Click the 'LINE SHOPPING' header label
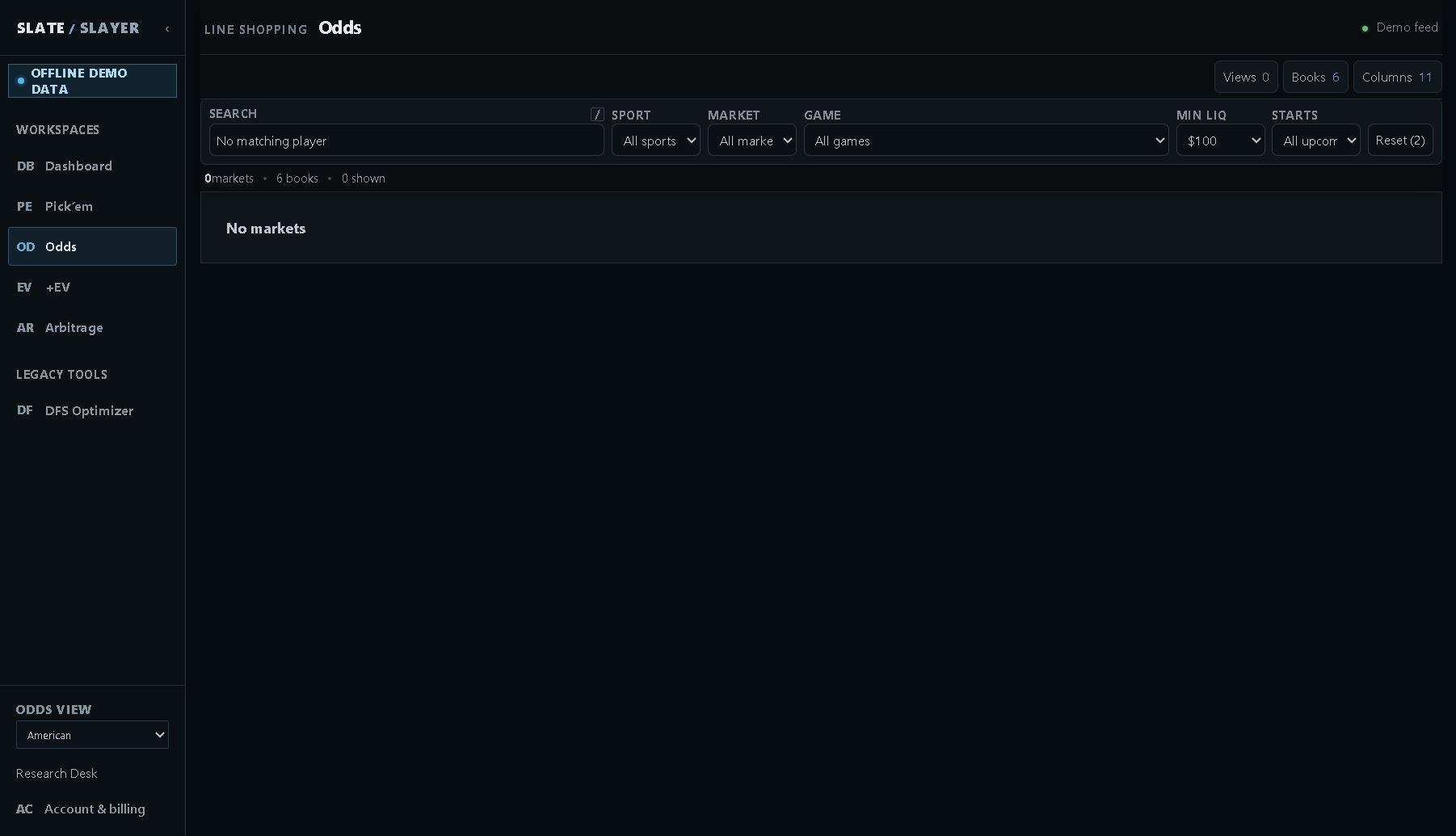This screenshot has height=836, width=1456. tap(256, 30)
